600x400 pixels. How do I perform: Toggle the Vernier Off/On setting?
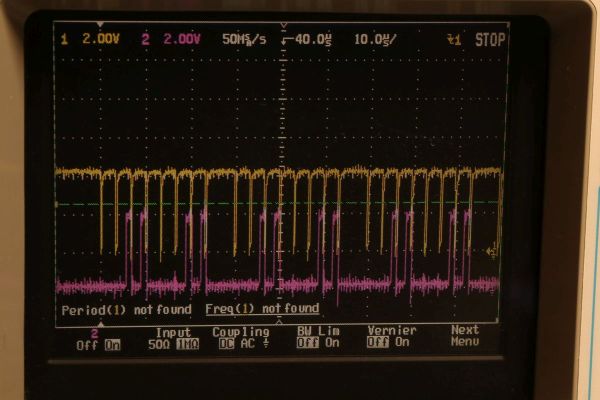pos(391,342)
